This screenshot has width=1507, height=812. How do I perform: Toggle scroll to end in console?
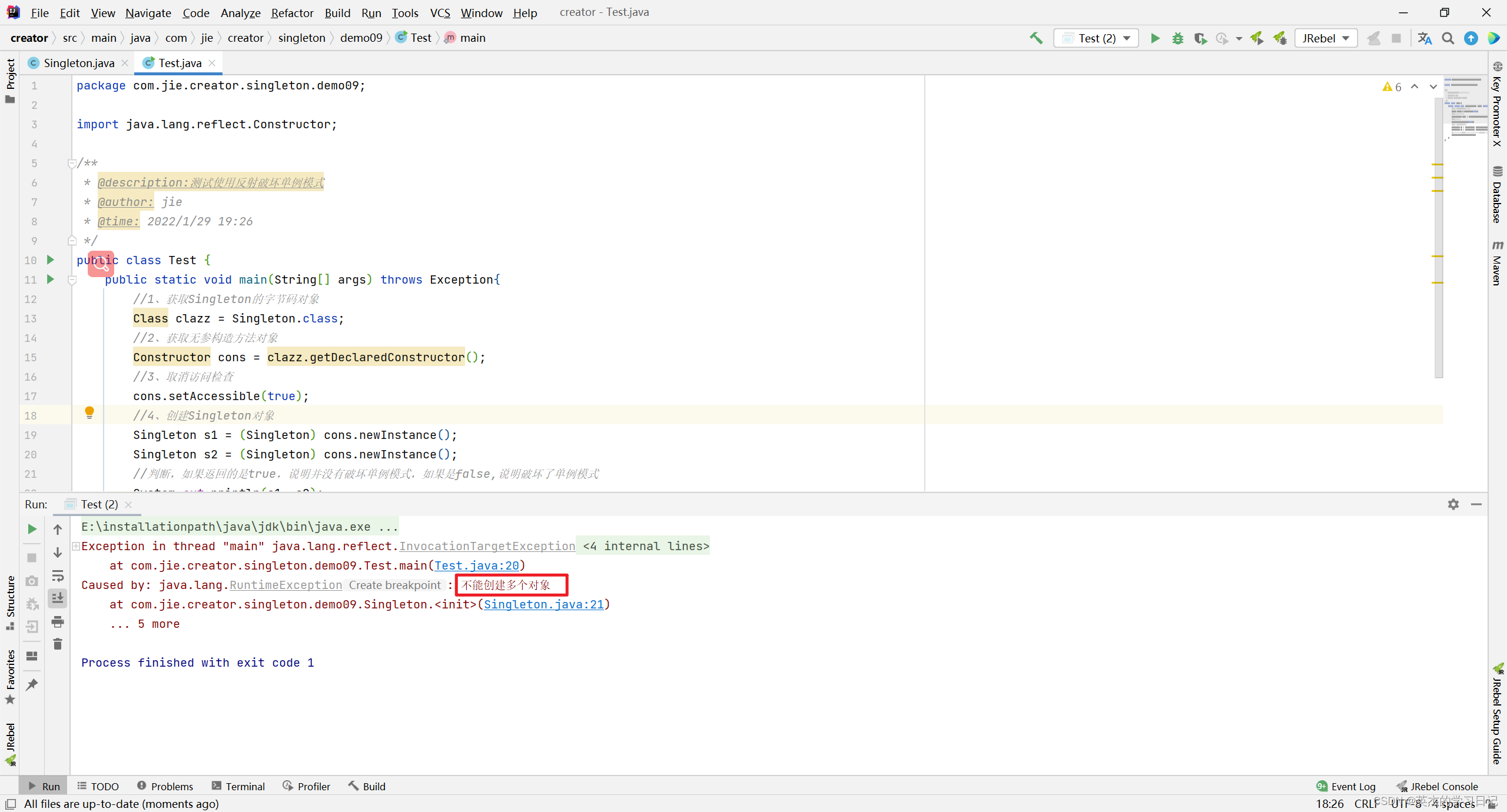click(58, 598)
